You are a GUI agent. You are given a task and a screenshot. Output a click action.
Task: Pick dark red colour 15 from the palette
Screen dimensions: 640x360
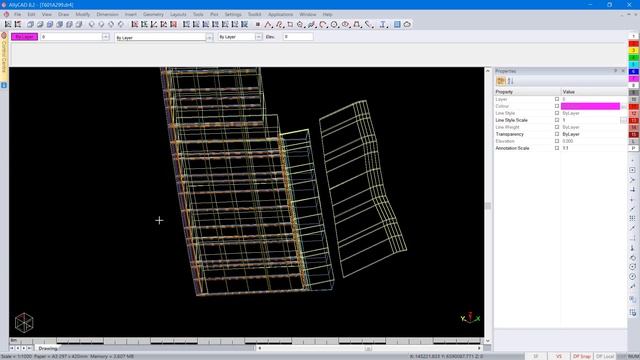[x=633, y=134]
